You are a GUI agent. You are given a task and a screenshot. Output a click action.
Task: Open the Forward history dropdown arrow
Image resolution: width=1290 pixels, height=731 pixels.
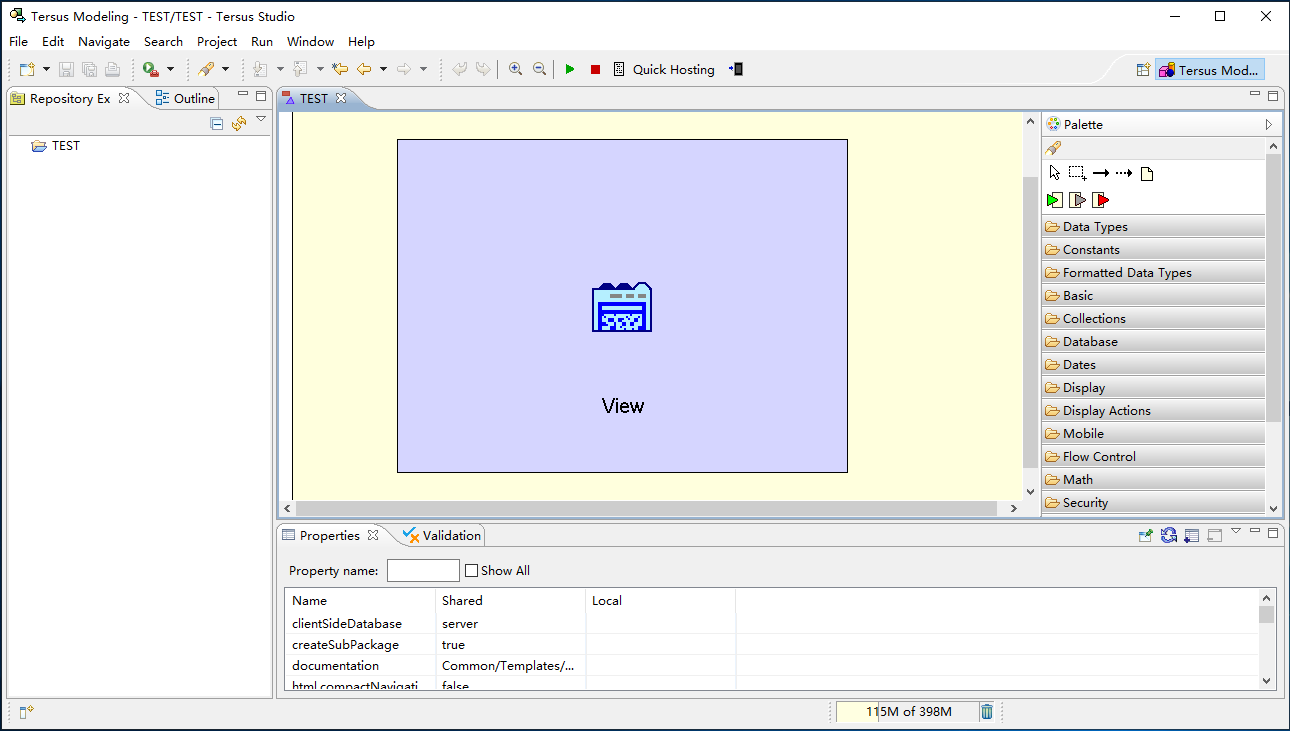point(423,69)
